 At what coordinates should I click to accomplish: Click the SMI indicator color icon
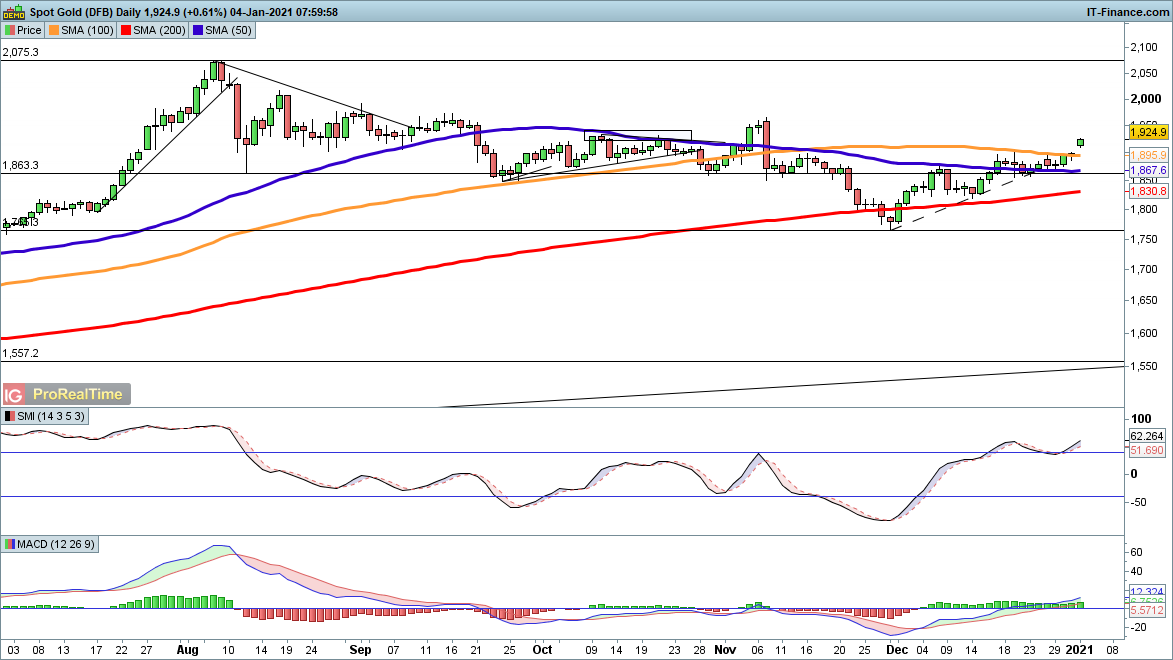[x=10, y=415]
